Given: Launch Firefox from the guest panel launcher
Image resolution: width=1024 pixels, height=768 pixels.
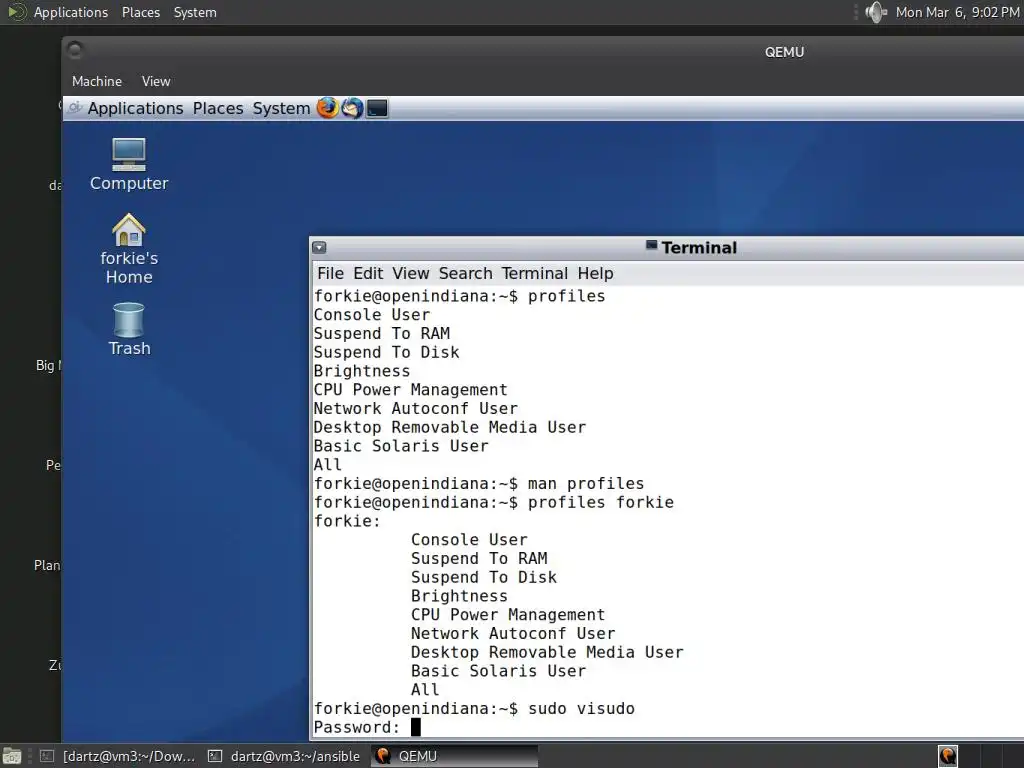Looking at the screenshot, I should 327,108.
